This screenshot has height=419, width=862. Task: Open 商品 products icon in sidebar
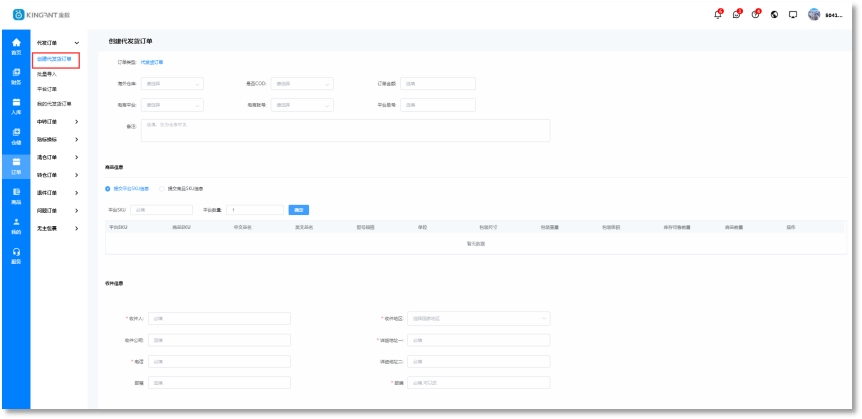(16, 195)
